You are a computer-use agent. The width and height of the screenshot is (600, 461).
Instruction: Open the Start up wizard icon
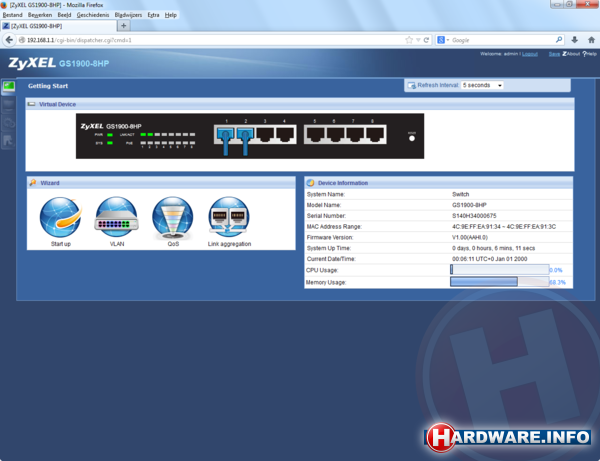(x=60, y=218)
